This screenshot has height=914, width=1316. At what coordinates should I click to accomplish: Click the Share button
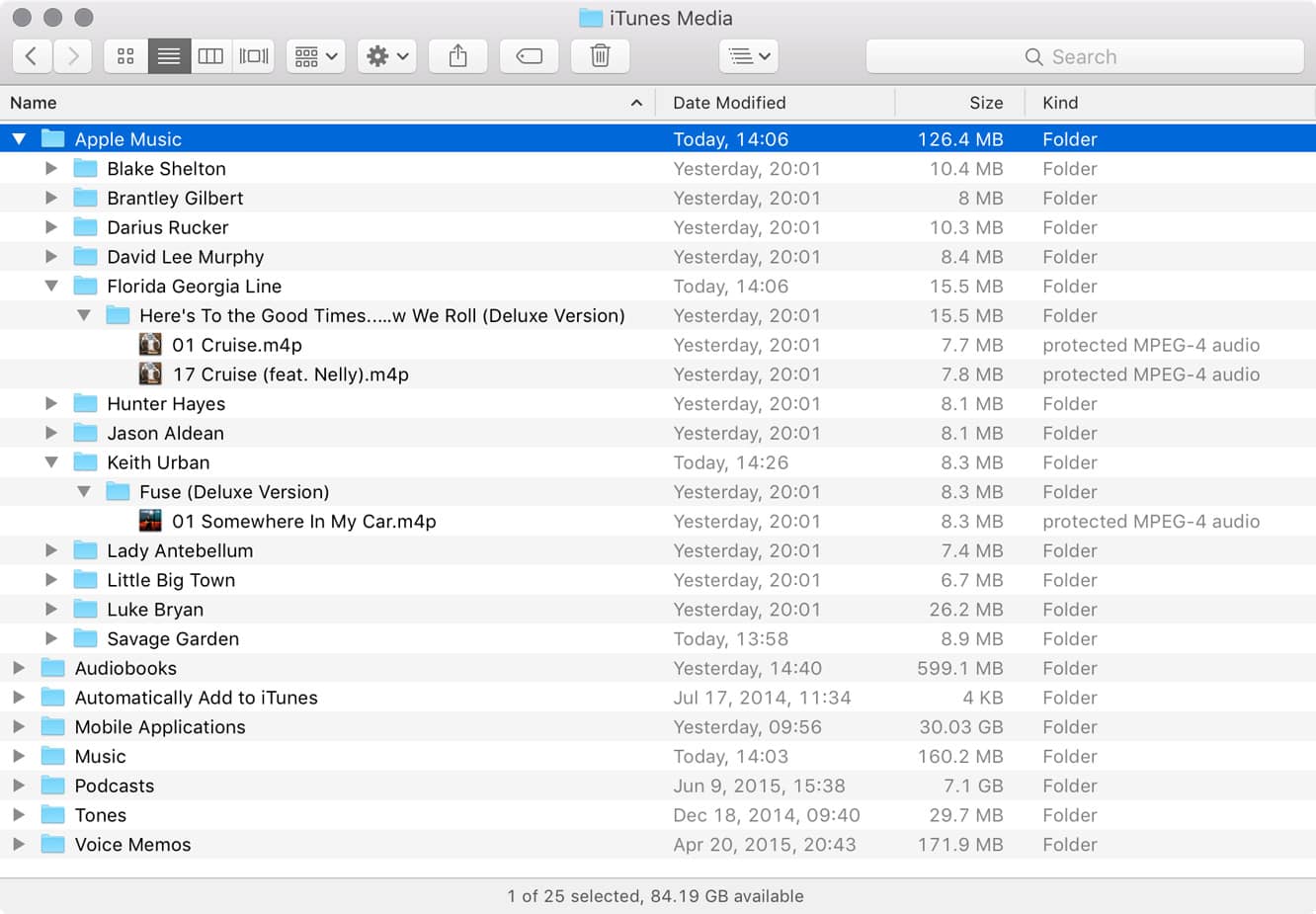(457, 56)
